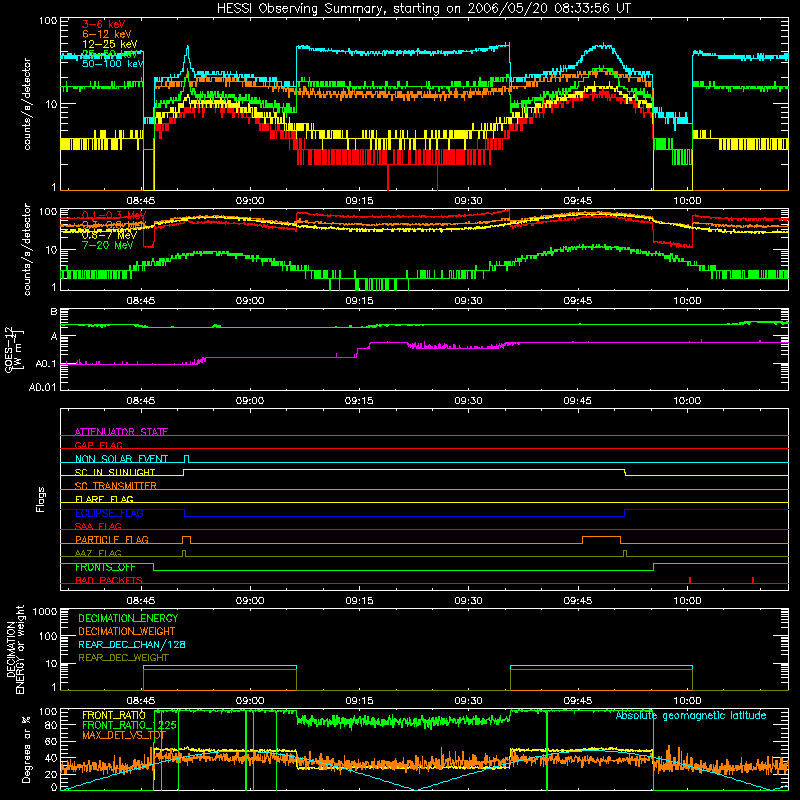Click the REAR_DEC_WEIGHT legend label
This screenshot has height=800, width=800.
click(x=123, y=658)
